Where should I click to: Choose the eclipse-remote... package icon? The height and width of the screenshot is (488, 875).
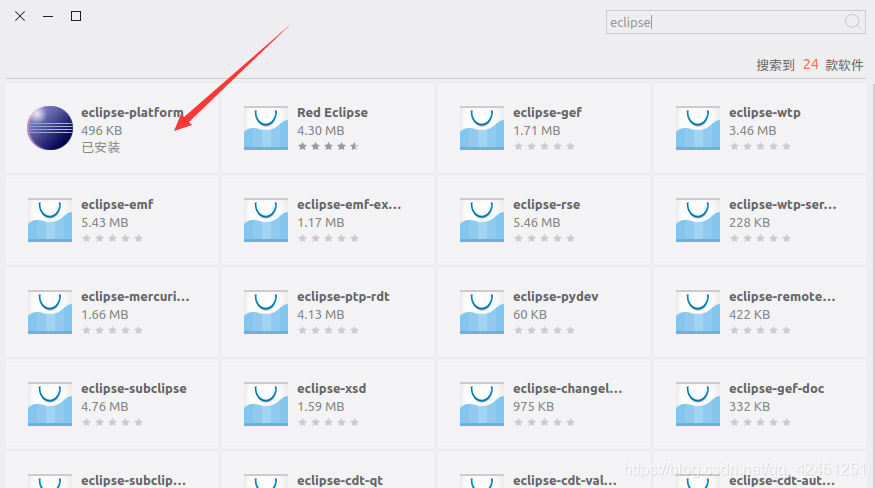[x=698, y=312]
